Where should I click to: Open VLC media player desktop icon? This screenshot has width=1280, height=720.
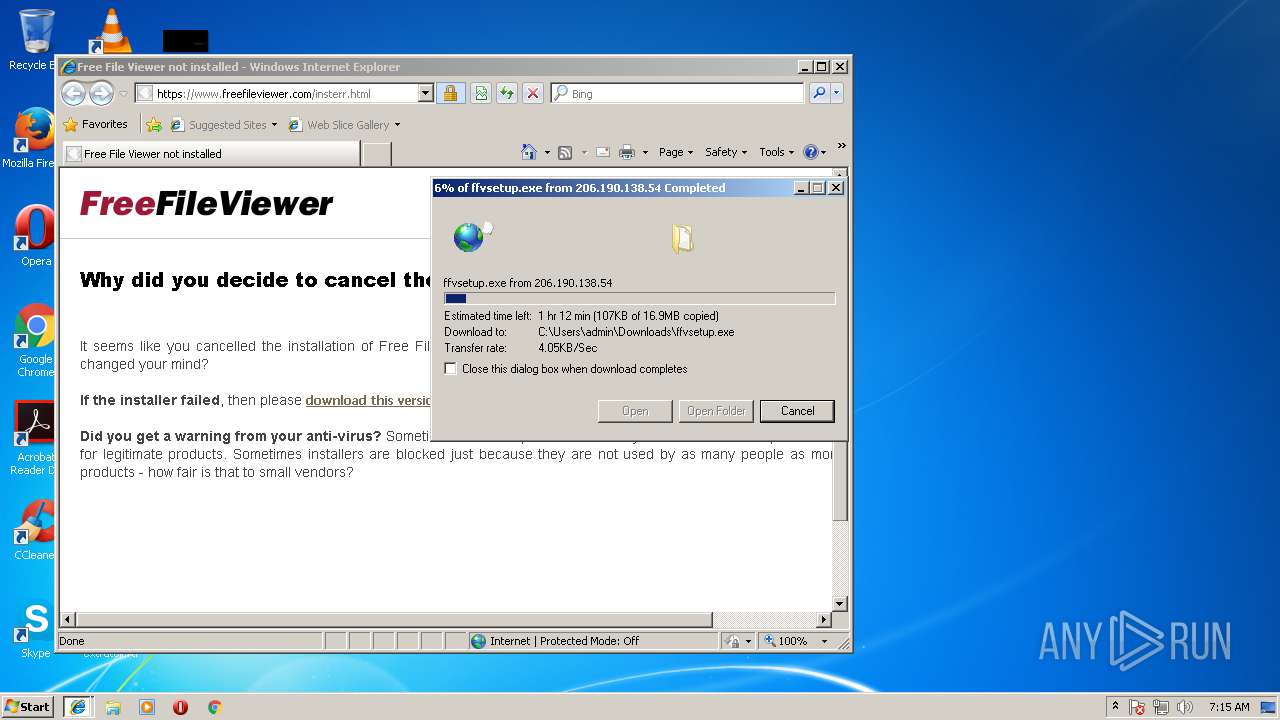coord(112,30)
